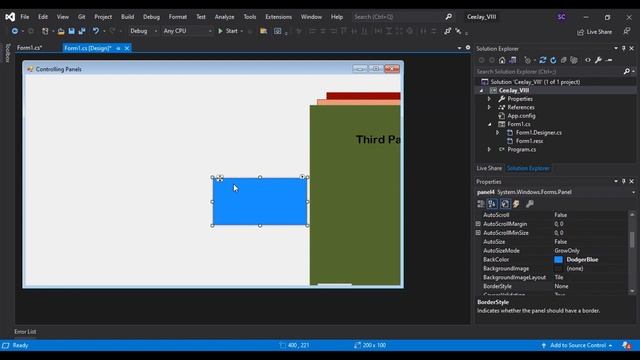640x360 pixels.
Task: Select the Form1.resx file
Action: [529, 141]
